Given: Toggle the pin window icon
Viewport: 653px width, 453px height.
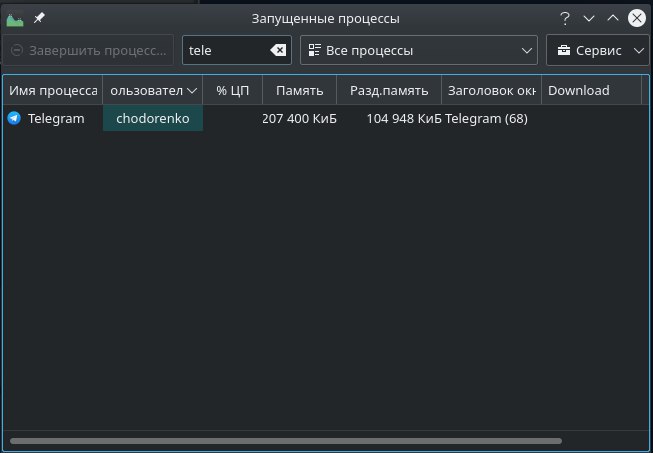Looking at the screenshot, I should pos(39,18).
